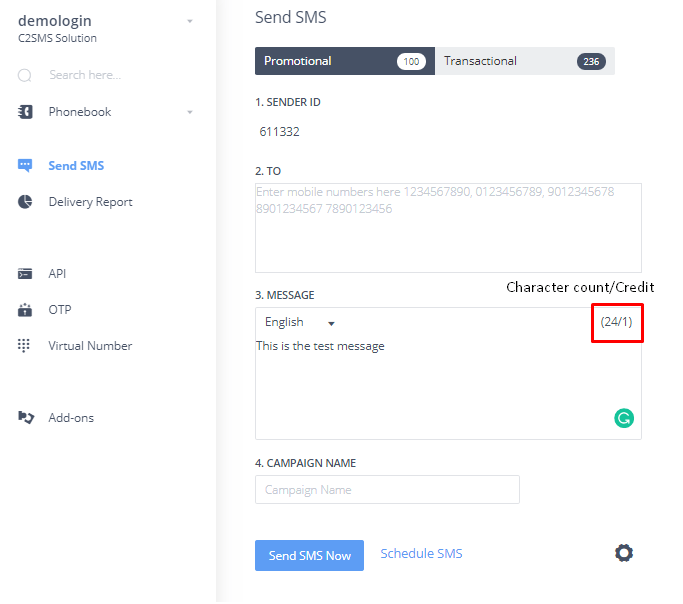Focus the Campaign Name input field
Screen dimensions: 683x604
point(387,490)
